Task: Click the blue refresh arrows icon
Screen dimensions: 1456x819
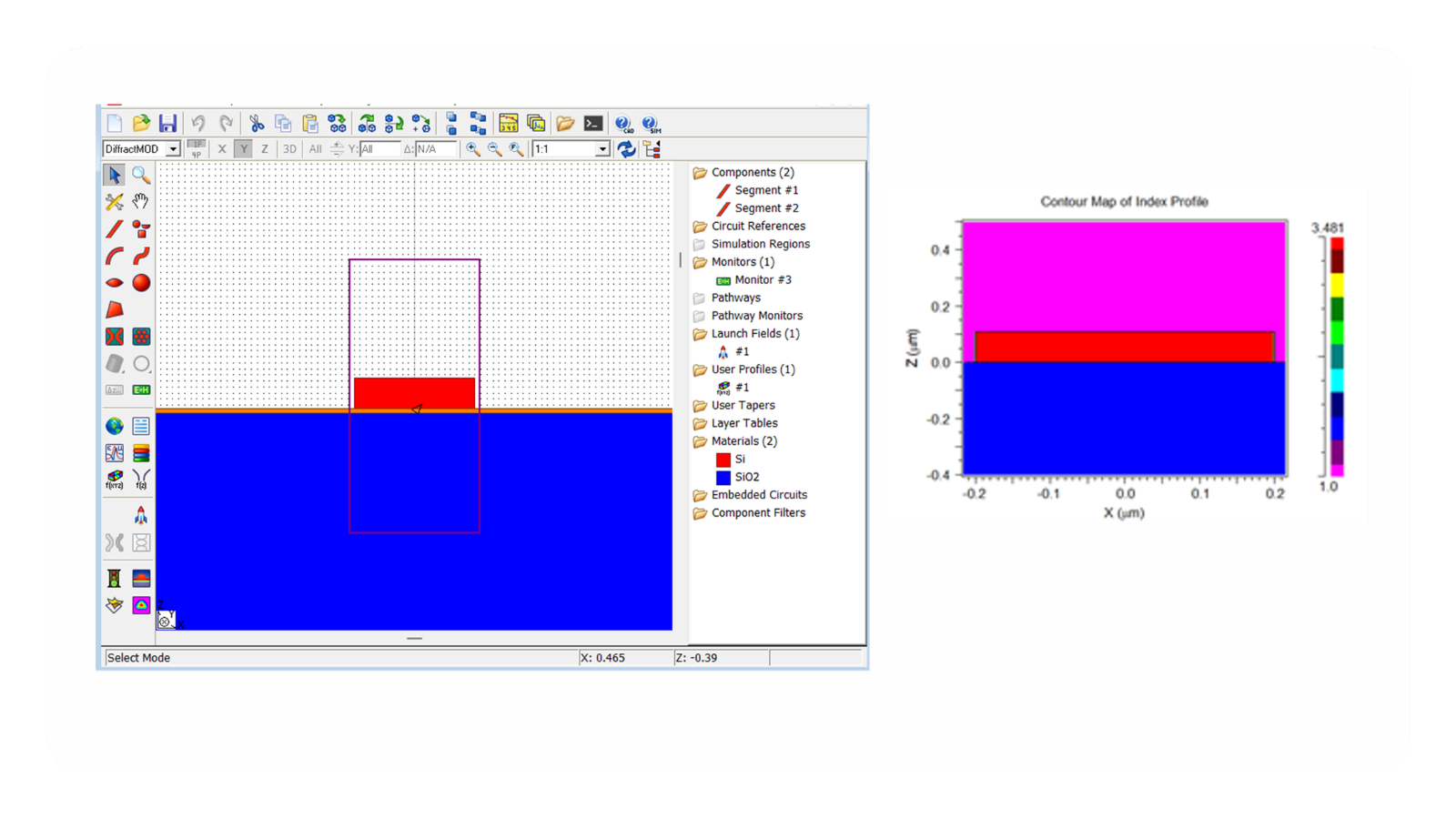Action: pos(626,149)
